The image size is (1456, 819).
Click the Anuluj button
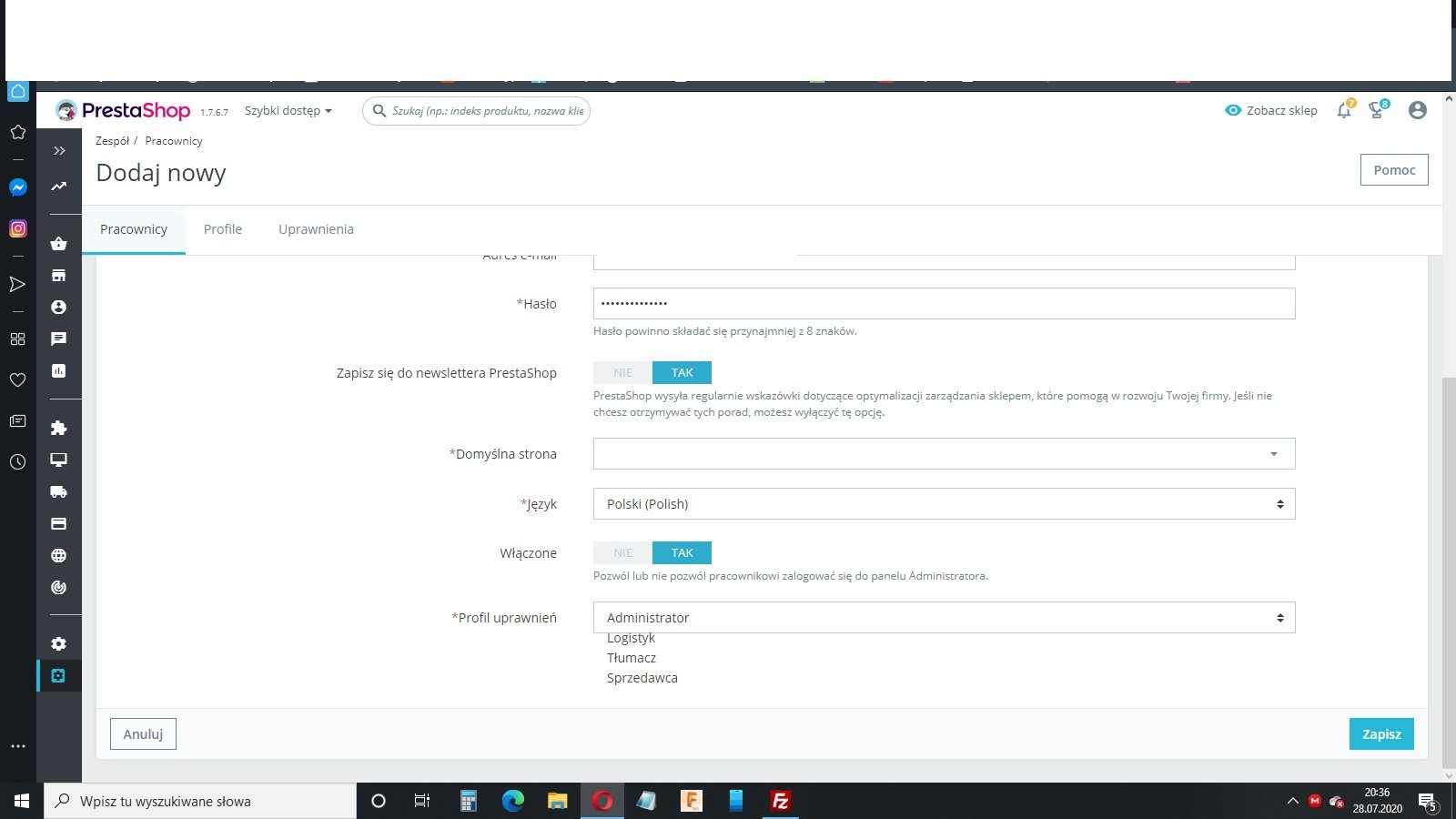143,733
